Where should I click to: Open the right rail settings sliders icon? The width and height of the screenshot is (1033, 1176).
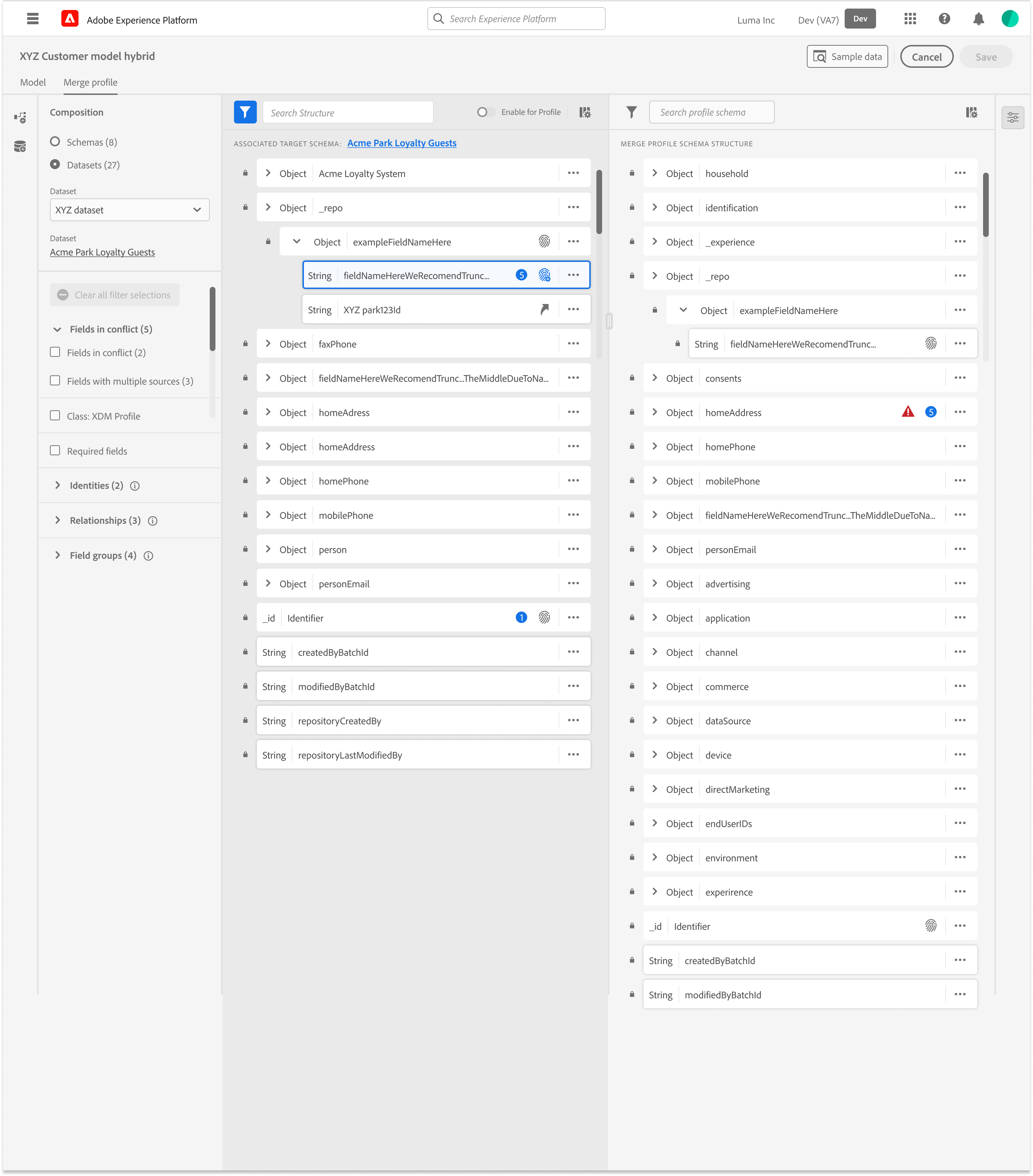click(1012, 118)
